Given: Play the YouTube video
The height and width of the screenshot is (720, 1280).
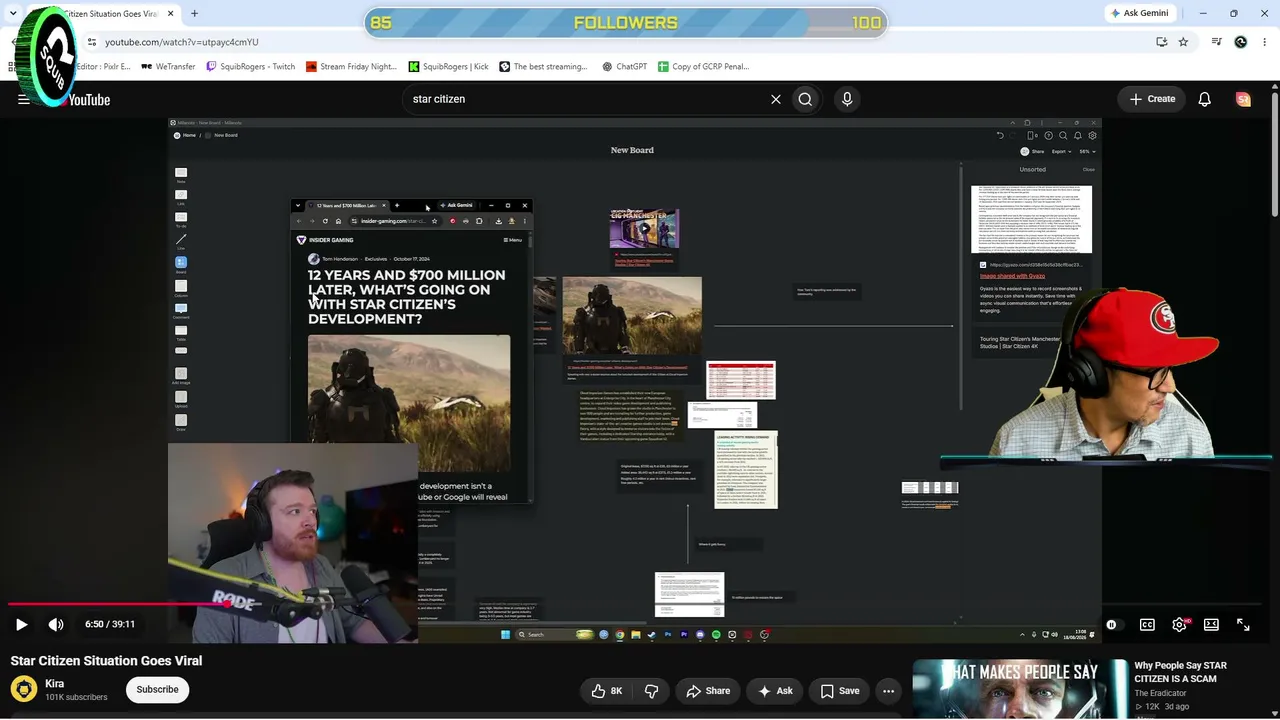Looking at the screenshot, I should [x=21, y=624].
